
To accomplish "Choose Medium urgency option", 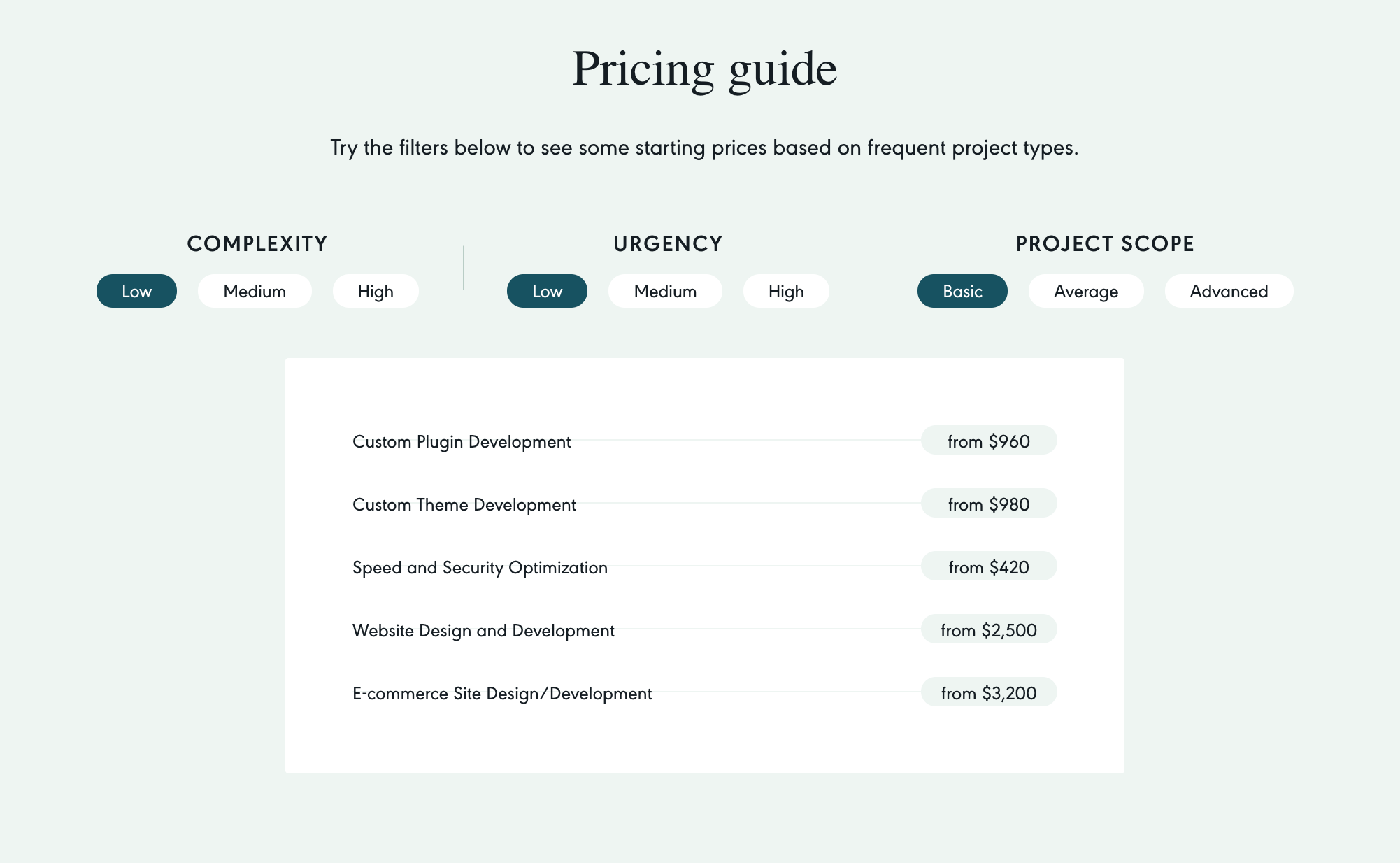I will [665, 291].
